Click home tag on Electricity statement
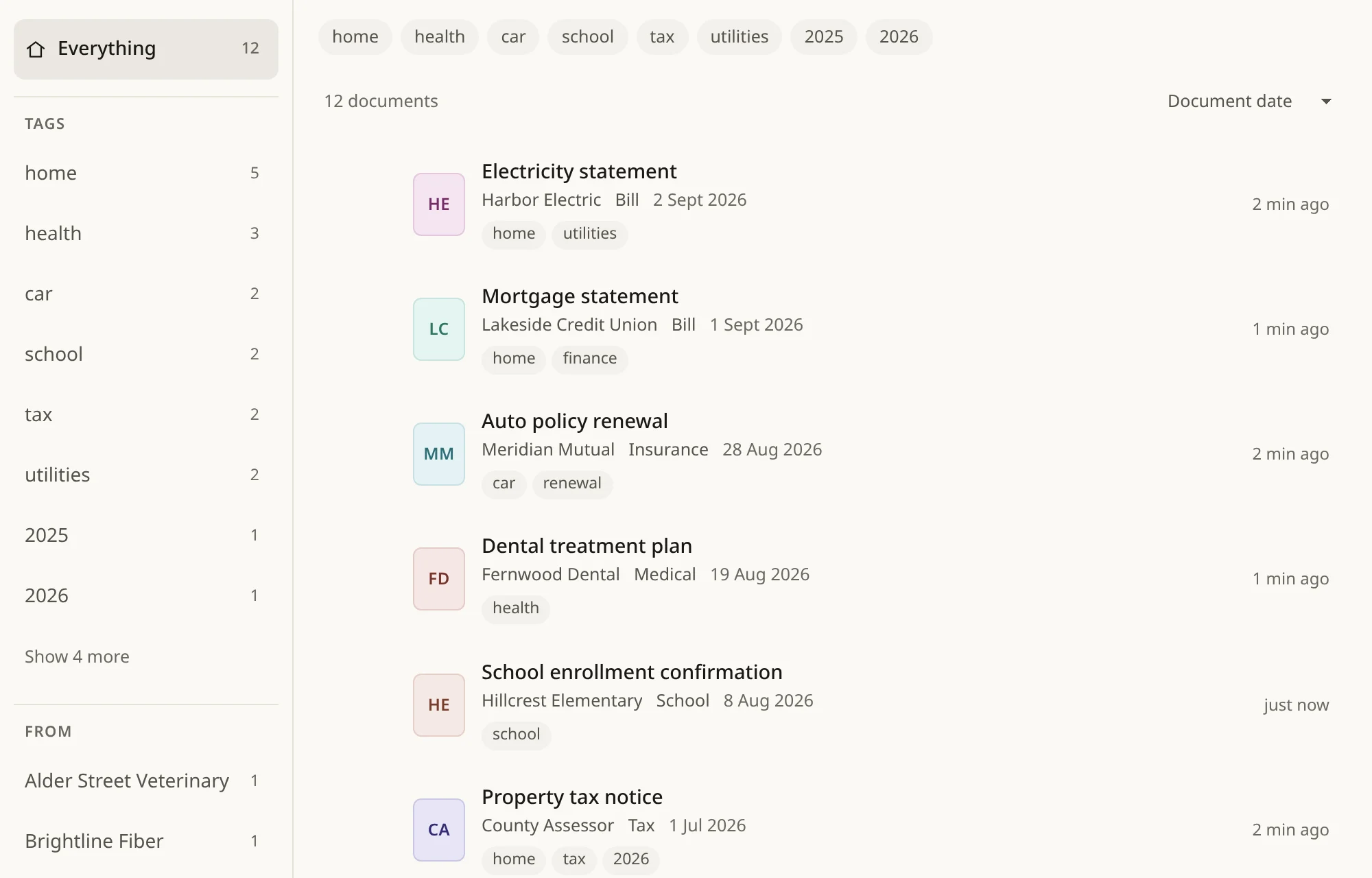Viewport: 1372px width, 878px height. [514, 234]
